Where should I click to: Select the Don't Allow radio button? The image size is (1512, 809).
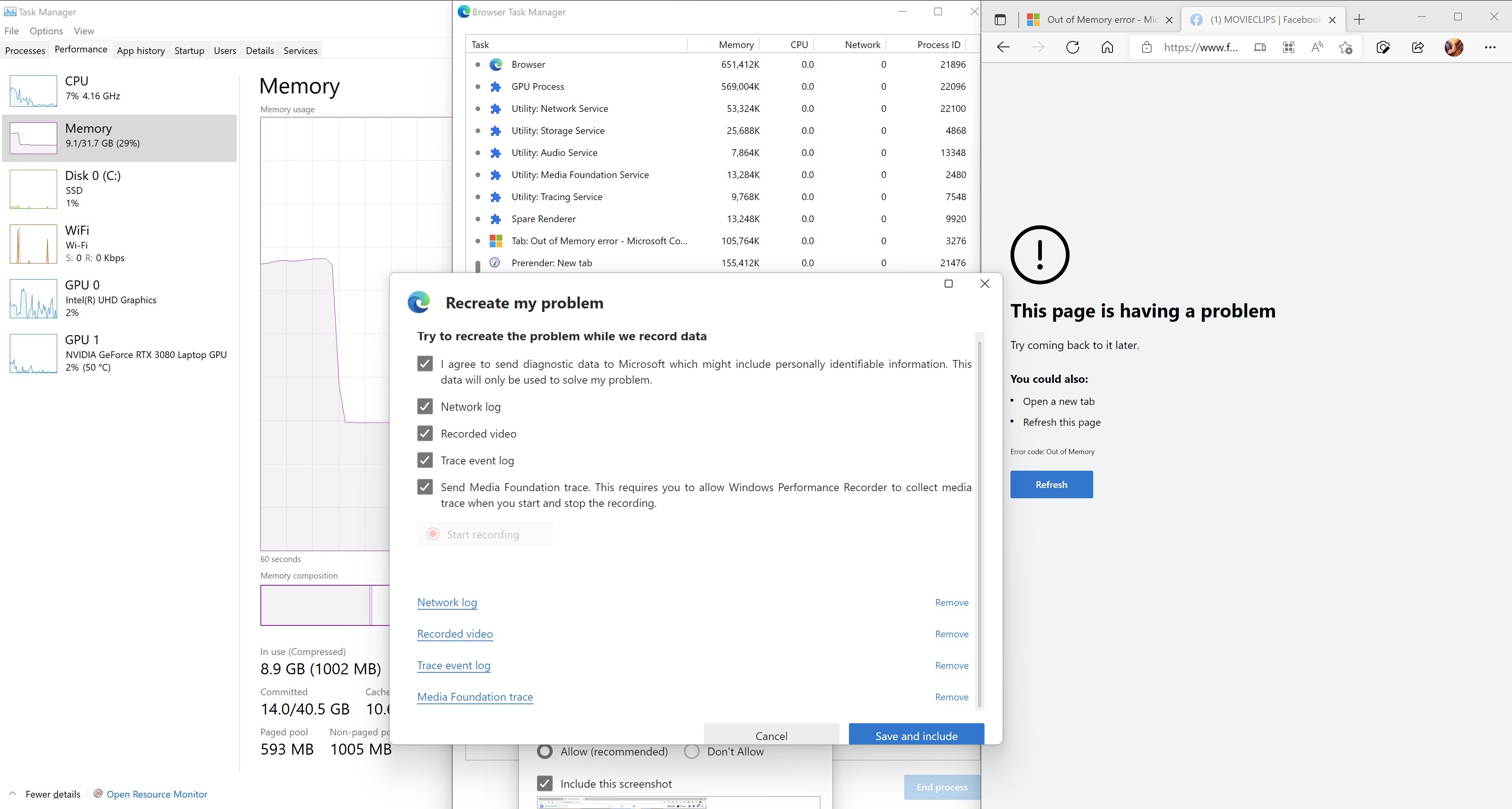[691, 751]
